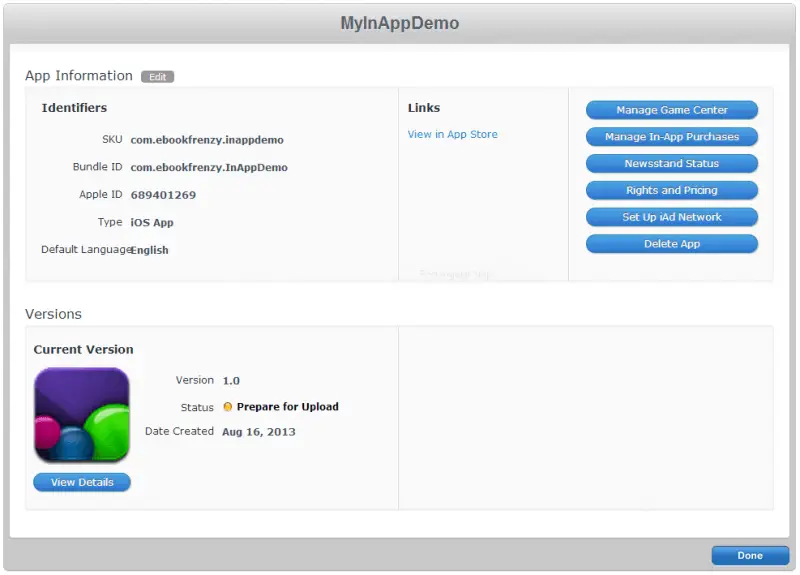Viewport: 800px width, 575px height.
Task: Select the Bundle ID com.ebookfrenzy.InAppDemo text
Action: 209,168
